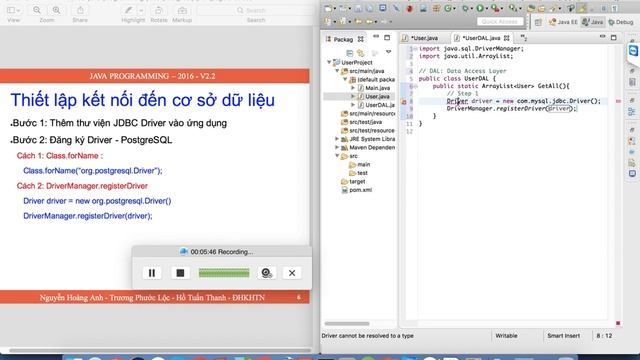Screen dimensions: 640x360
Task: Open the Package Explorer view menu triangle
Action: pos(388,52)
